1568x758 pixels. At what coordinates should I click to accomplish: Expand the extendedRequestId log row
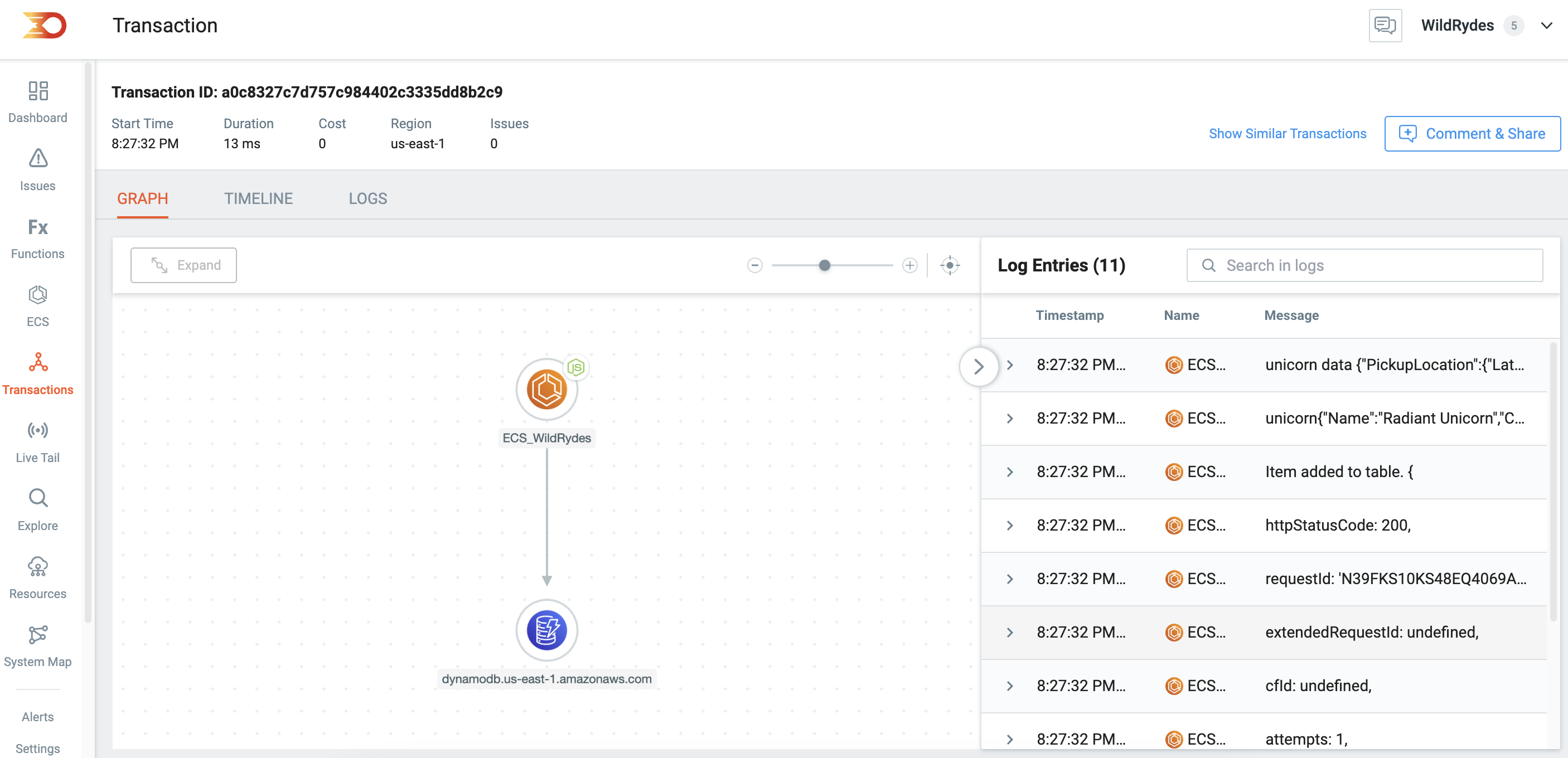(x=1010, y=633)
